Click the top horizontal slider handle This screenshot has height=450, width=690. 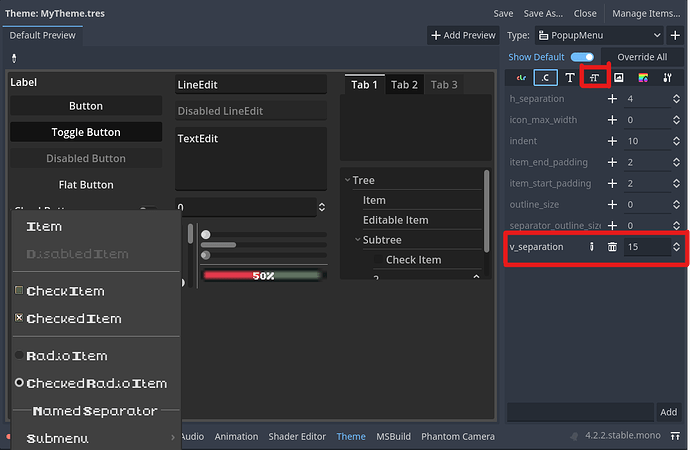206,234
